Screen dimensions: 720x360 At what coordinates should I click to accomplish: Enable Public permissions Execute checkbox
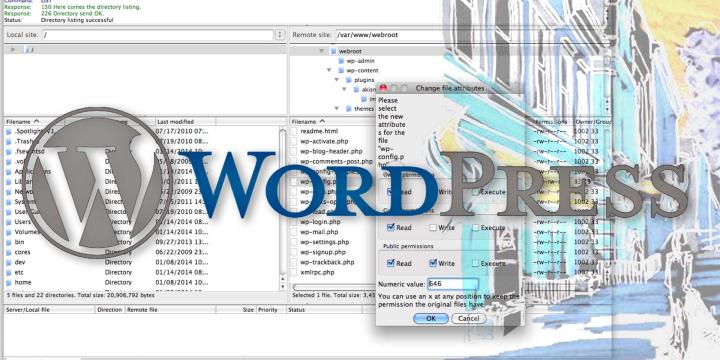tap(475, 263)
